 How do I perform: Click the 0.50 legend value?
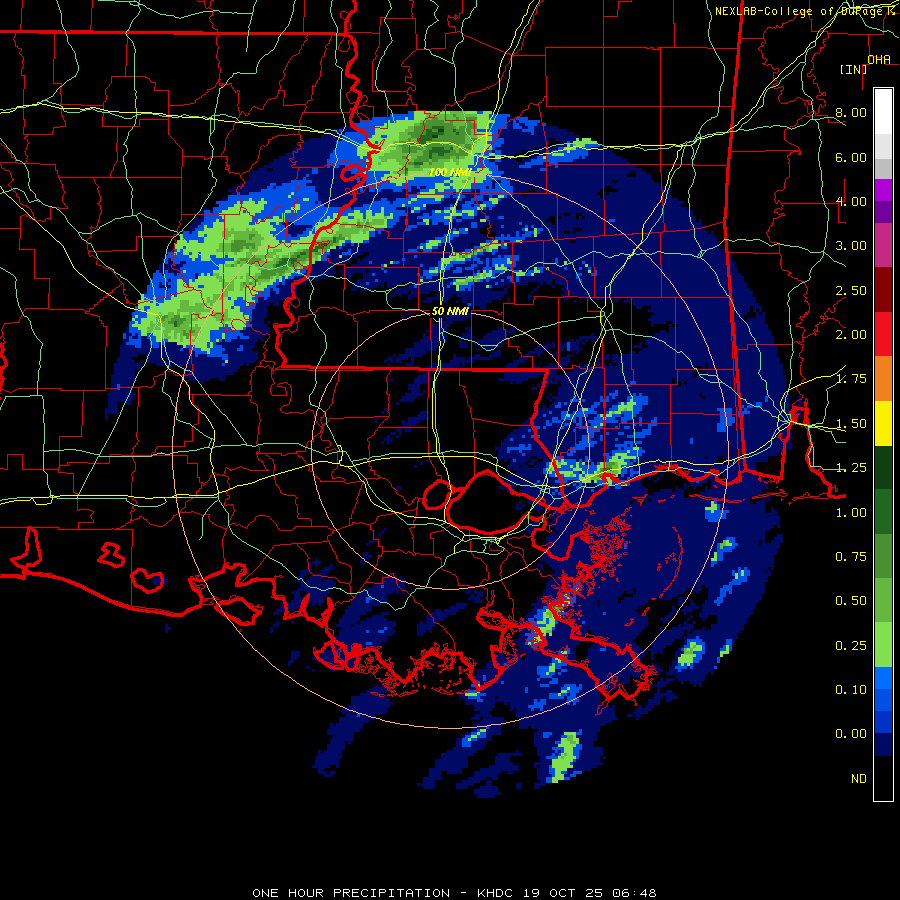851,601
